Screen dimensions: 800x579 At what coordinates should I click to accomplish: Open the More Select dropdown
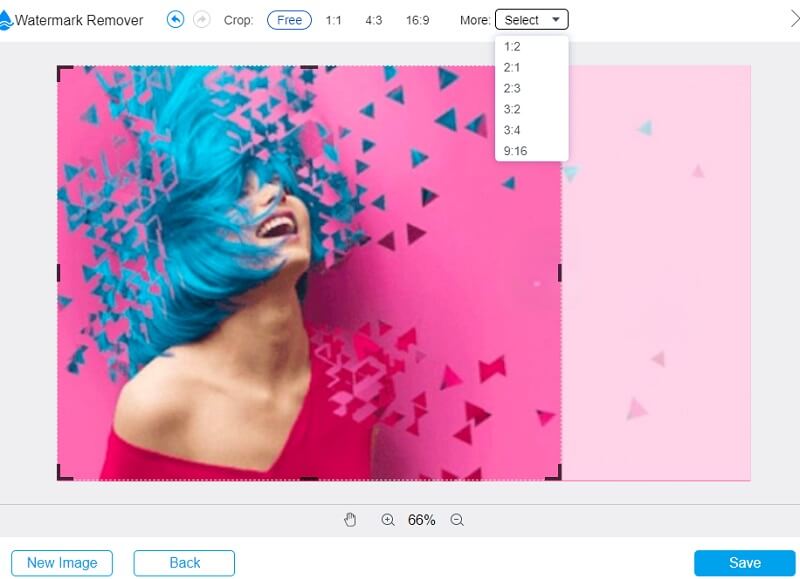coord(532,18)
